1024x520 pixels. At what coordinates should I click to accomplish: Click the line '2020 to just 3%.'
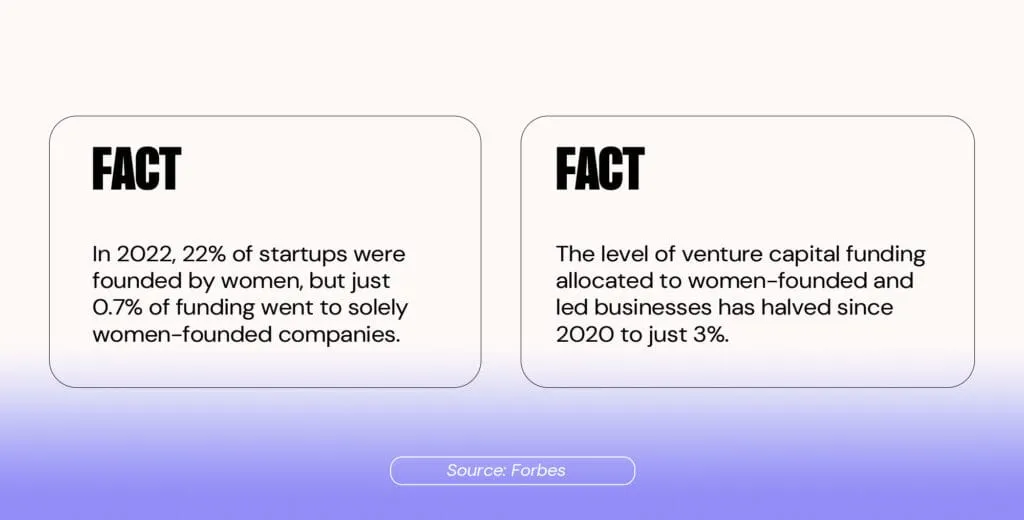coord(642,335)
